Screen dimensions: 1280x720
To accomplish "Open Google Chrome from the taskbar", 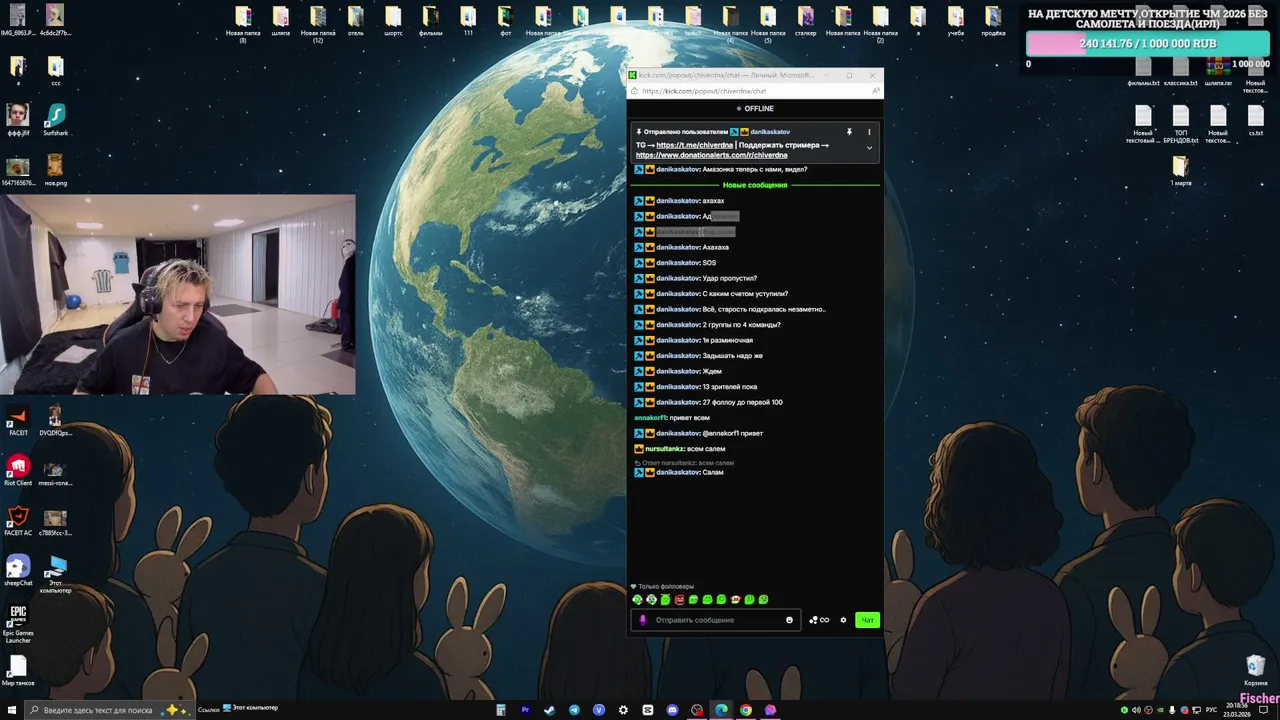I will (746, 710).
